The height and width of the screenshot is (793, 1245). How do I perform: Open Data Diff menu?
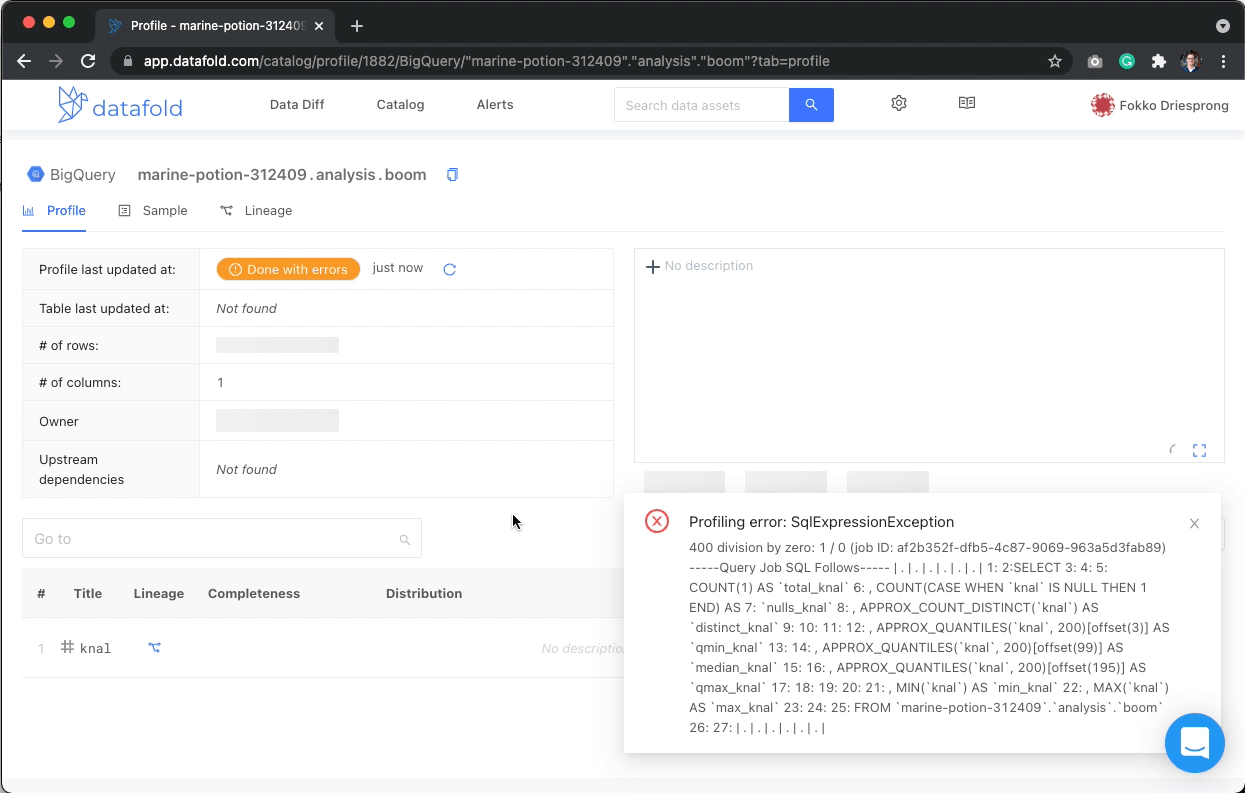click(297, 104)
